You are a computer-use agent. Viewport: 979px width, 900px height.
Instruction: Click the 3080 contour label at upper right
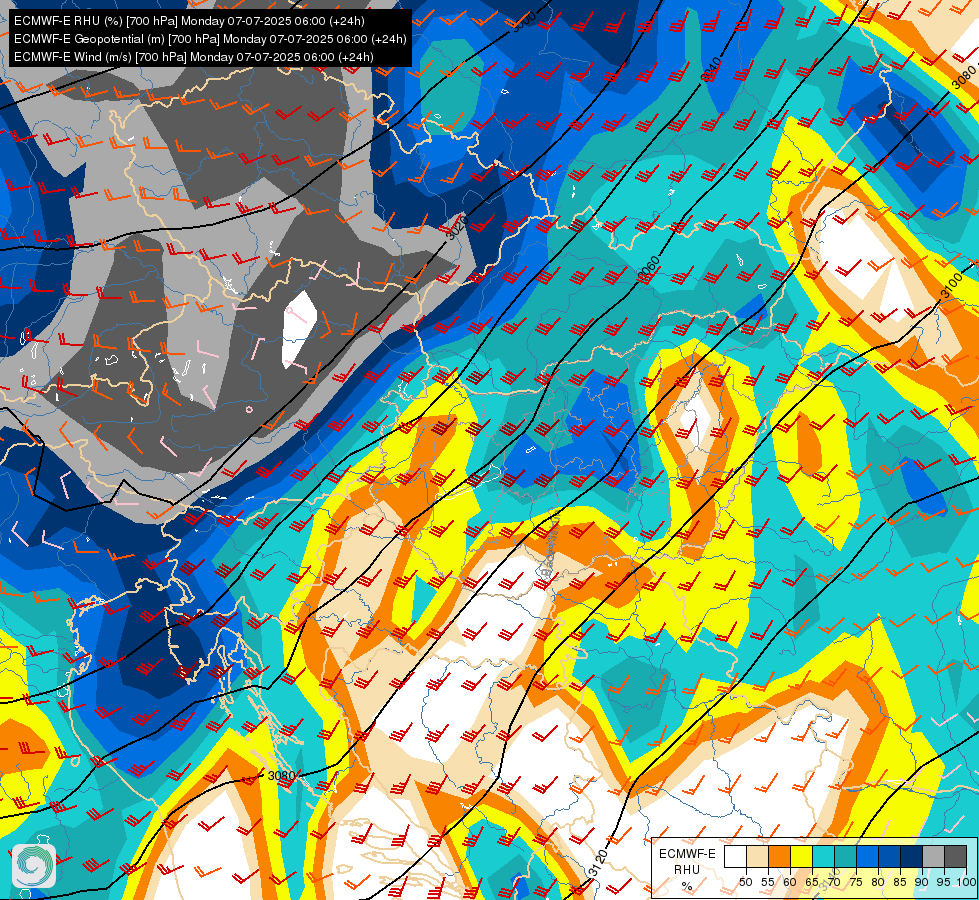click(x=965, y=77)
